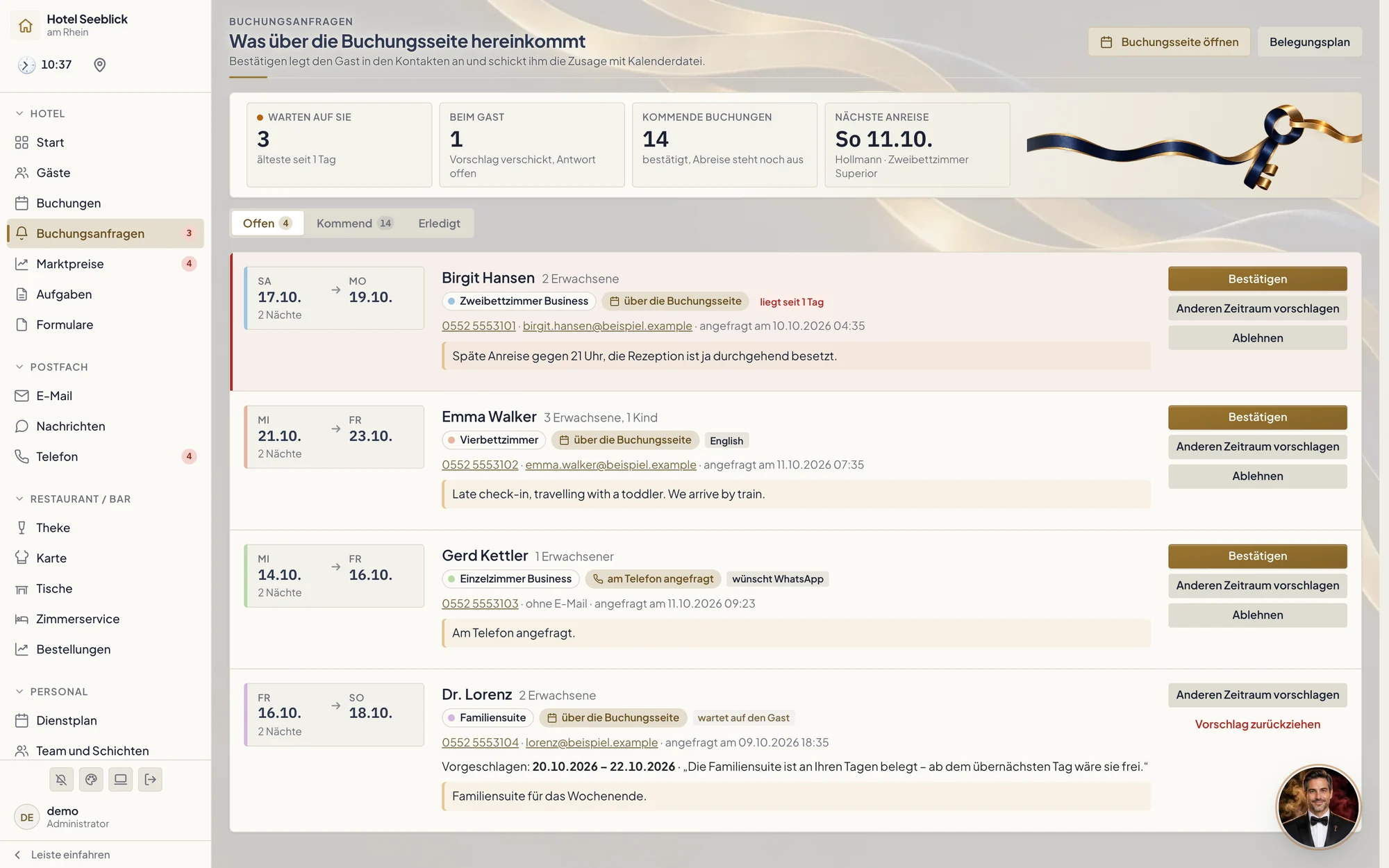Click Leiste einfahren to collapse sidebar
1389x868 pixels.
[x=63, y=855]
